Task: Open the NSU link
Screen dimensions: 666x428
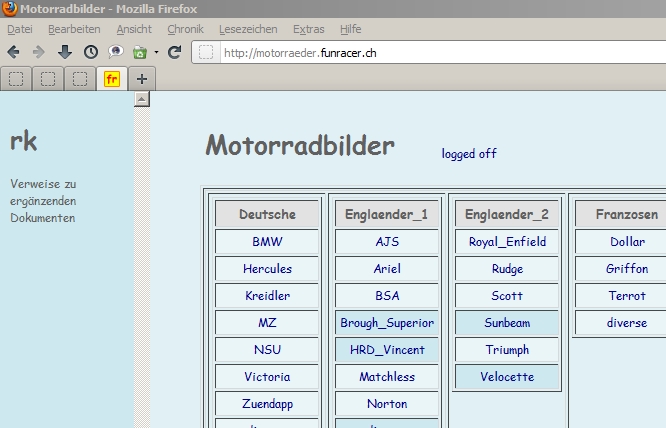Action: [x=267, y=350]
